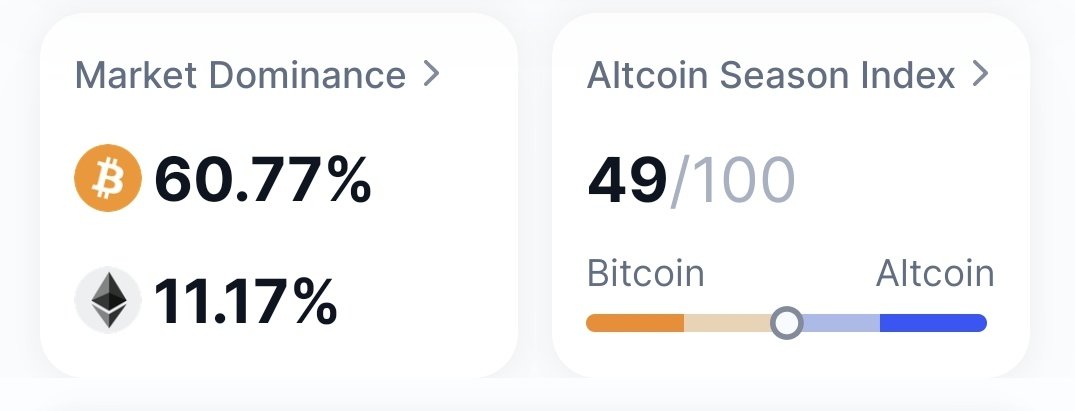The height and width of the screenshot is (411, 1075).
Task: Open Market Dominance chevron arrow
Action: pos(431,73)
